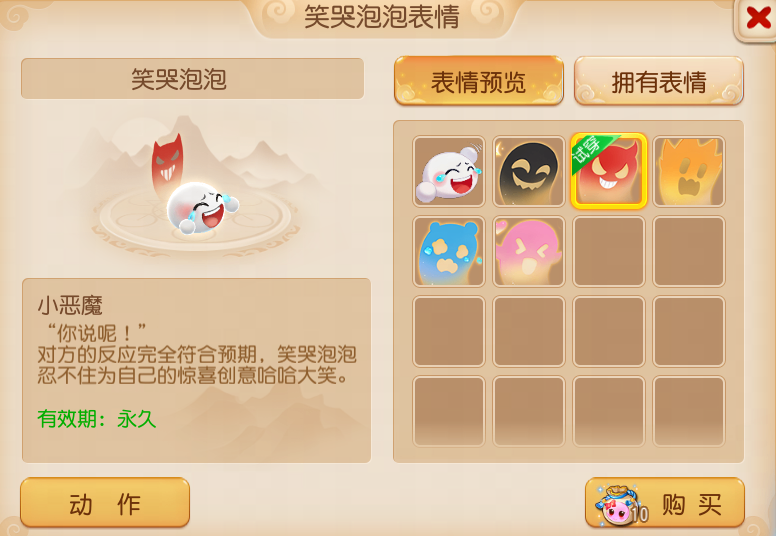This screenshot has width=776, height=536.
Task: Click the first empty slot in third row
Action: tap(449, 332)
